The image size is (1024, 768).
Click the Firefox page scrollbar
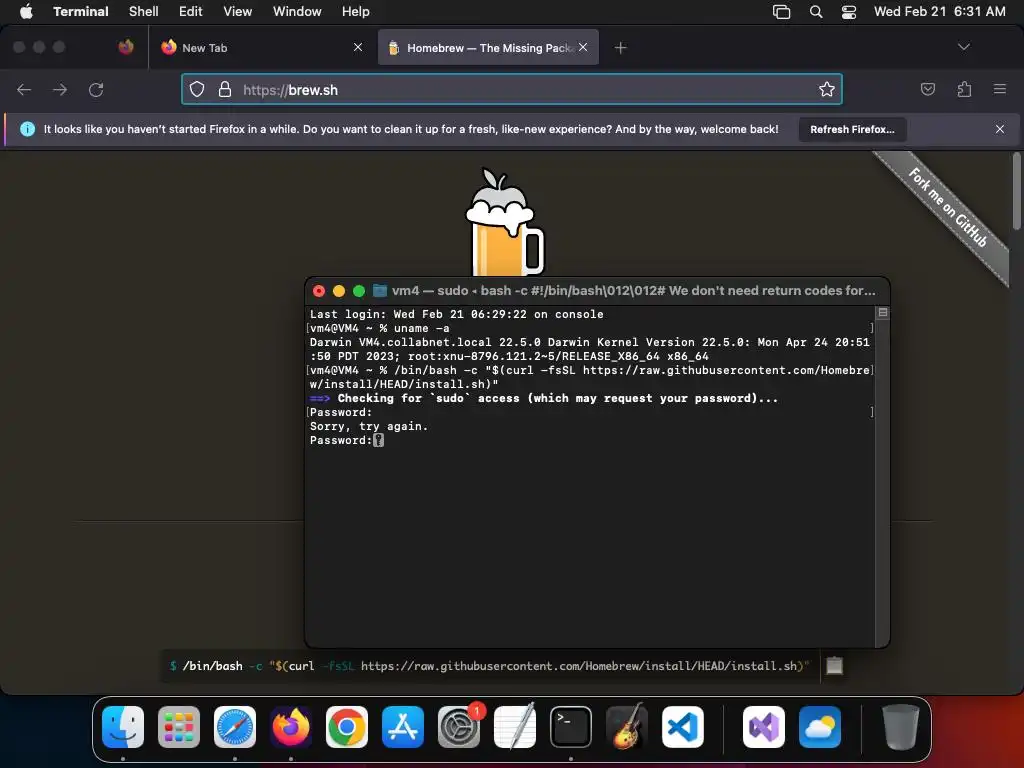(1016, 191)
